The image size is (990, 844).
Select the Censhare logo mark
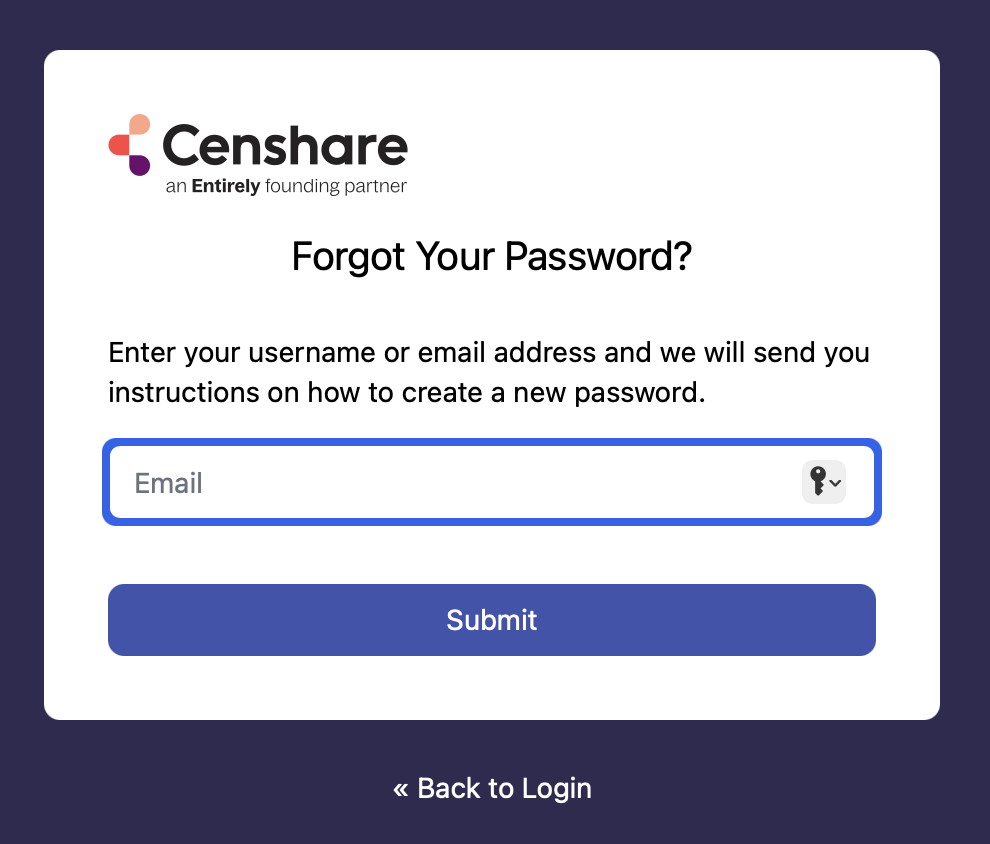point(130,145)
